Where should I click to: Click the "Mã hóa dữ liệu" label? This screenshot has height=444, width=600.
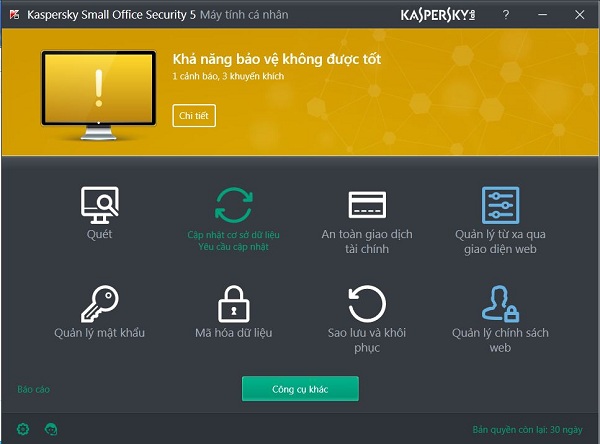click(234, 333)
